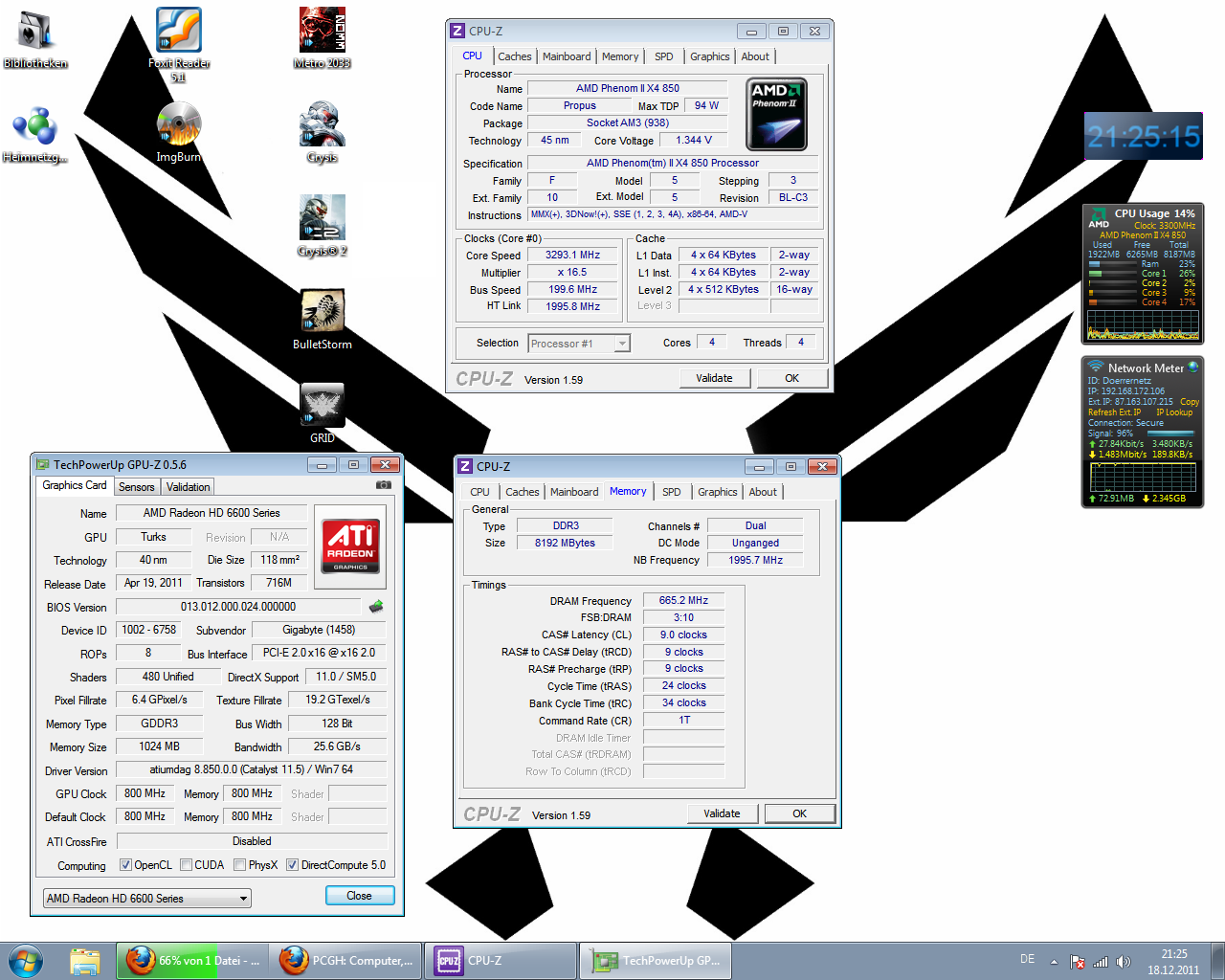1225x980 pixels.
Task: Switch to Validation tab in GPU-Z
Action: (x=189, y=487)
